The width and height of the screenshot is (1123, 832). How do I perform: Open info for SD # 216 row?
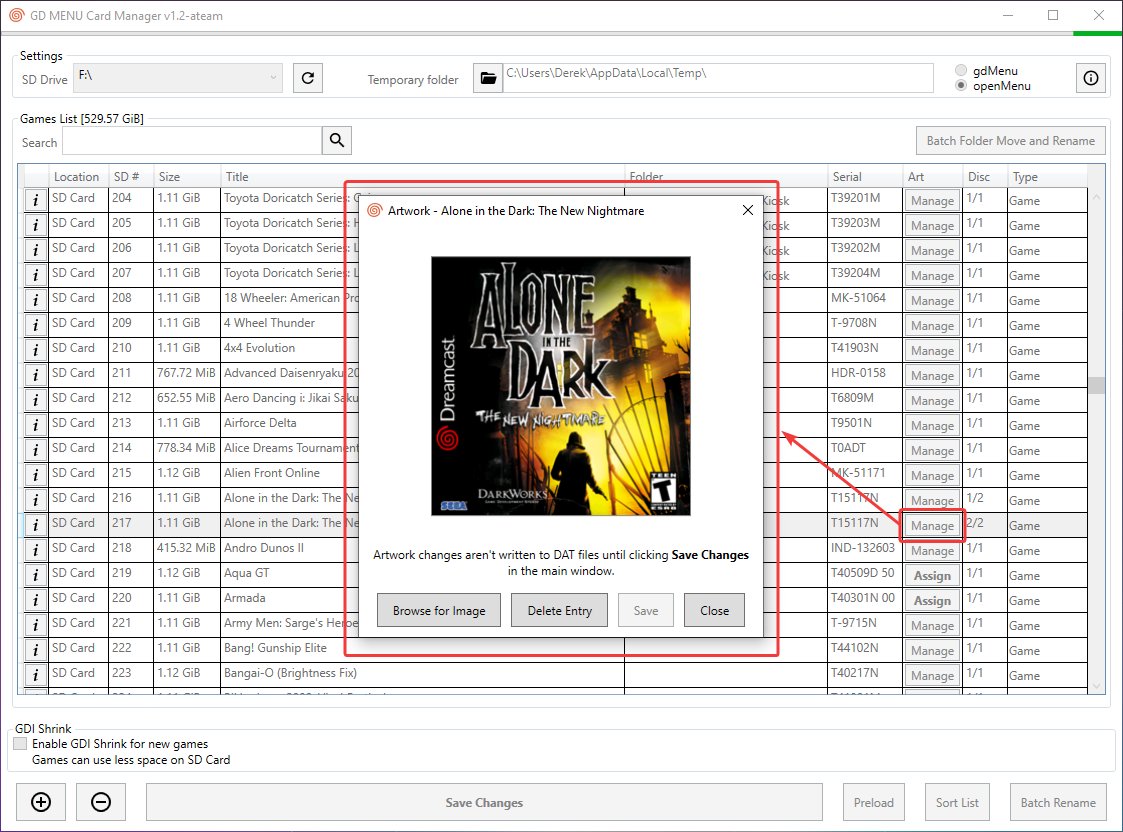click(x=36, y=500)
